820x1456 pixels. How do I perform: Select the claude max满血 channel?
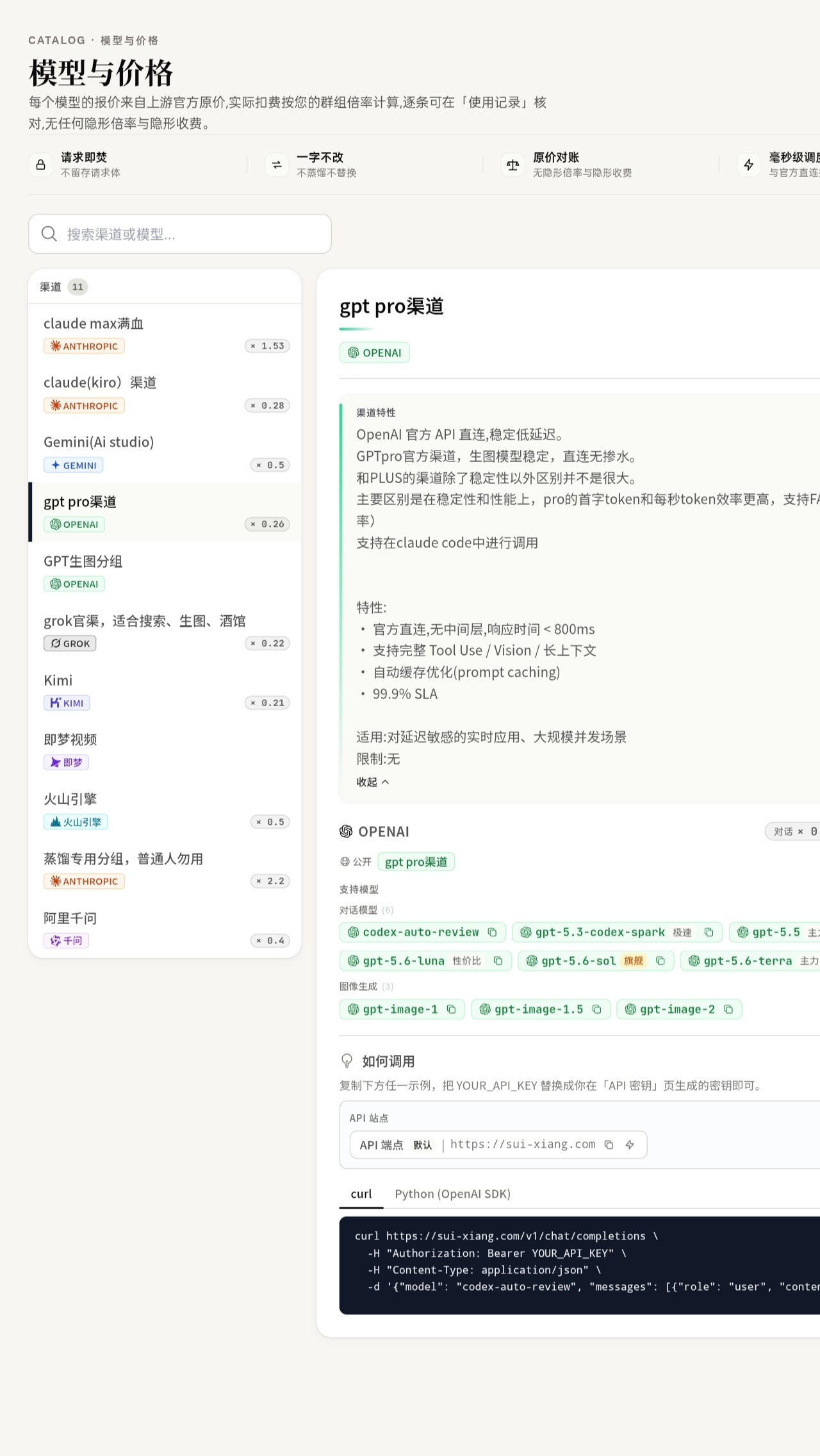click(165, 334)
